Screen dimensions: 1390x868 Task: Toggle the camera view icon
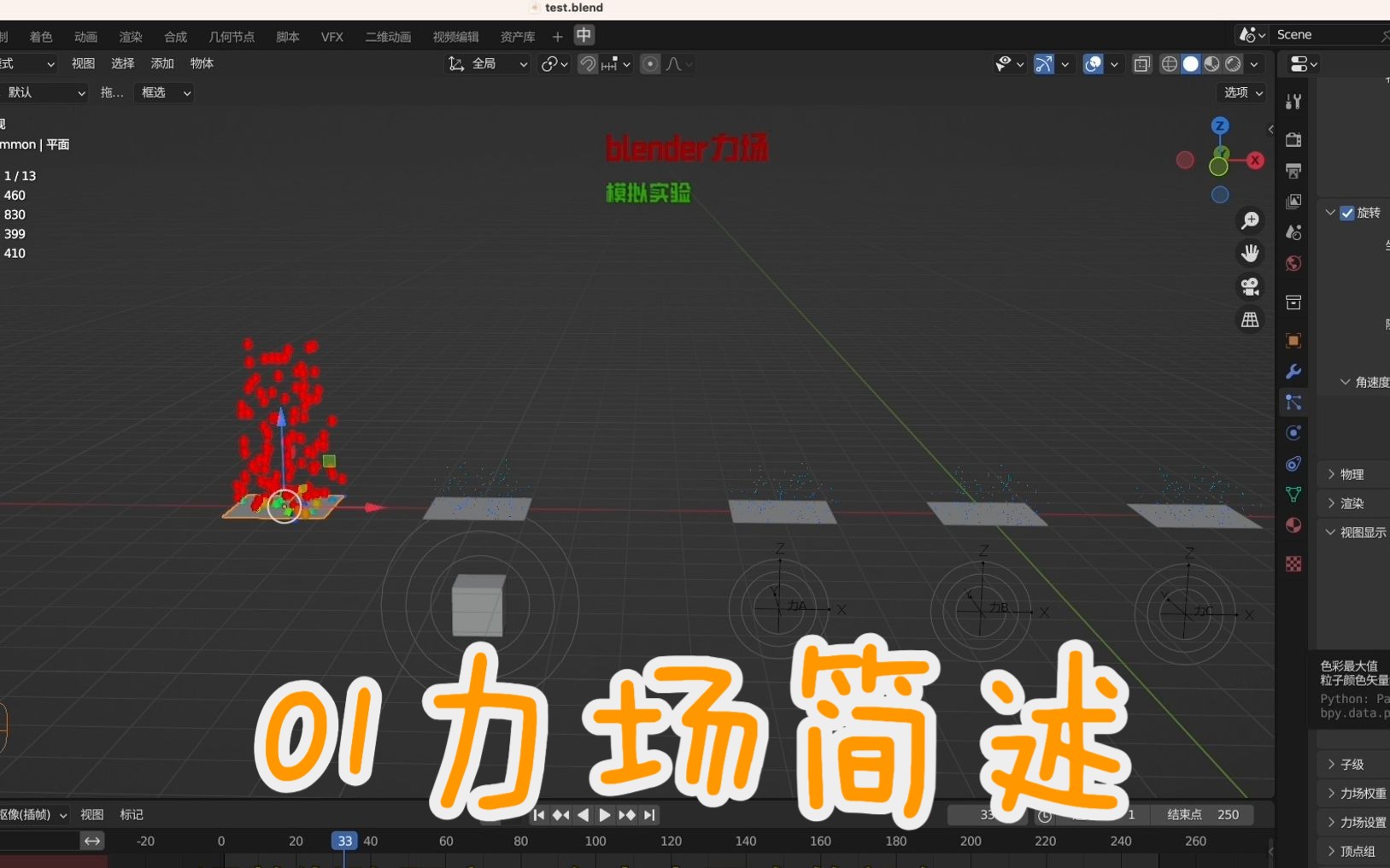[1250, 286]
